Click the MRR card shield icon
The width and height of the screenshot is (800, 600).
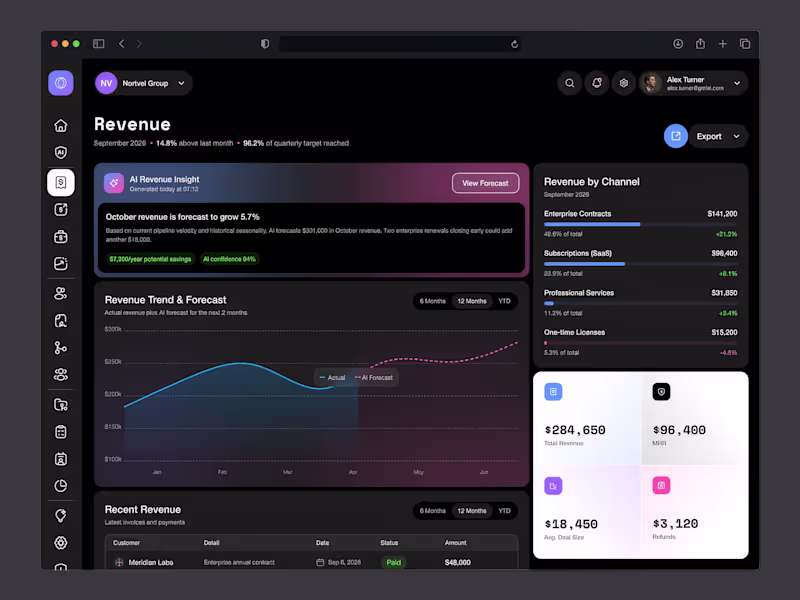pos(661,392)
